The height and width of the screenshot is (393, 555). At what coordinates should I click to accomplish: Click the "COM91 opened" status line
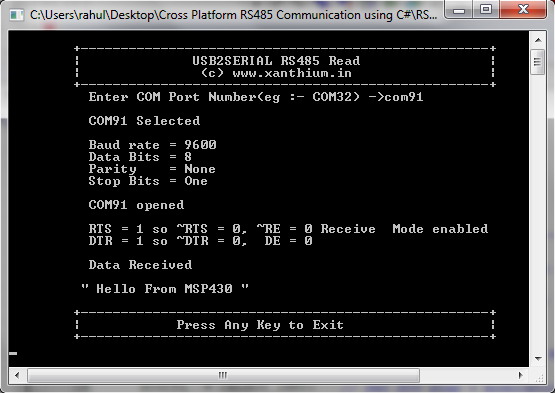click(136, 205)
